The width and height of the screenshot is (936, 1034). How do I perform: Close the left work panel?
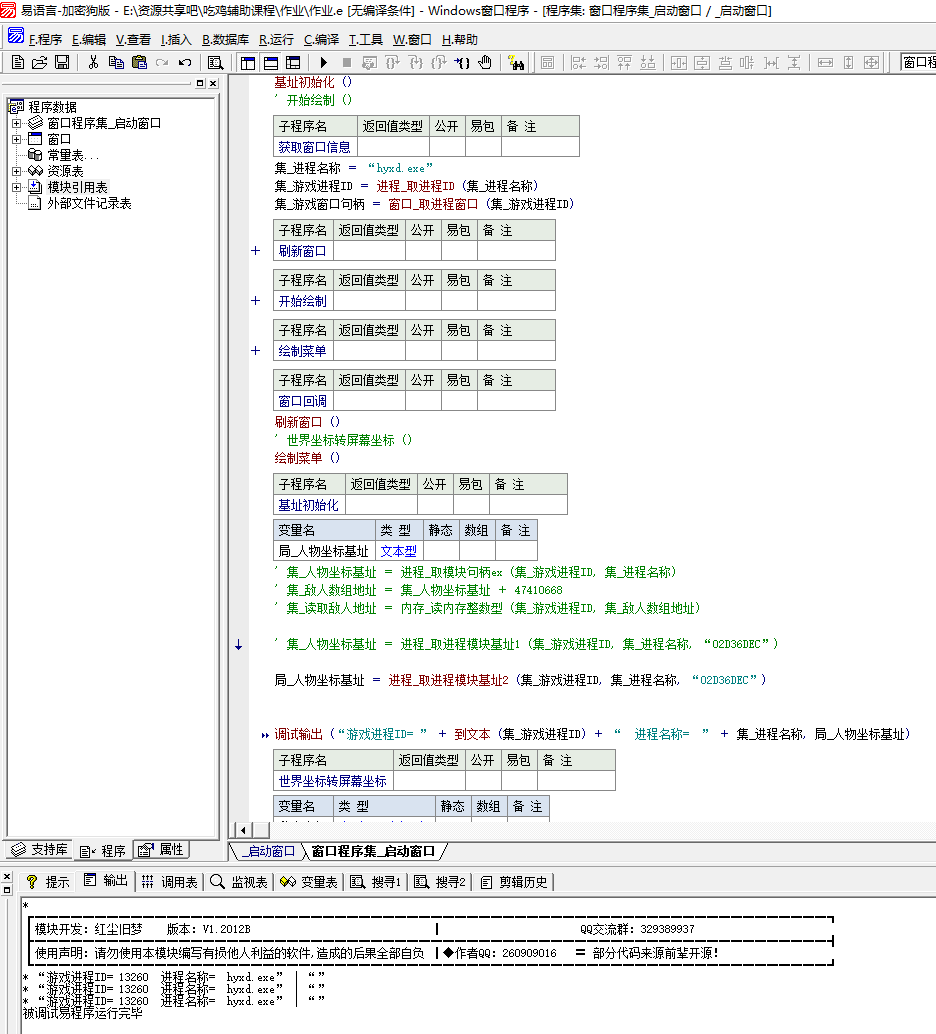(x=213, y=83)
